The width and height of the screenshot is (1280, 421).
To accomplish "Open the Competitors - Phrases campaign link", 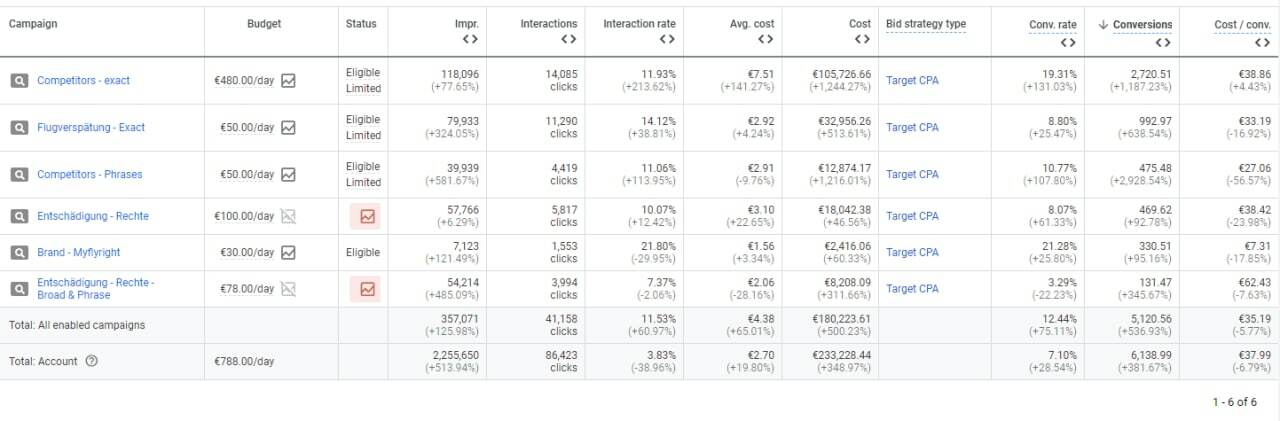I will tap(90, 174).
